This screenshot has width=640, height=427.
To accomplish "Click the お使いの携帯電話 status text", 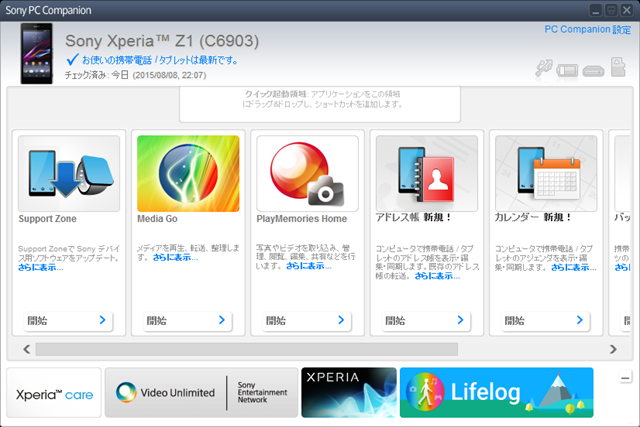I will 160,60.
